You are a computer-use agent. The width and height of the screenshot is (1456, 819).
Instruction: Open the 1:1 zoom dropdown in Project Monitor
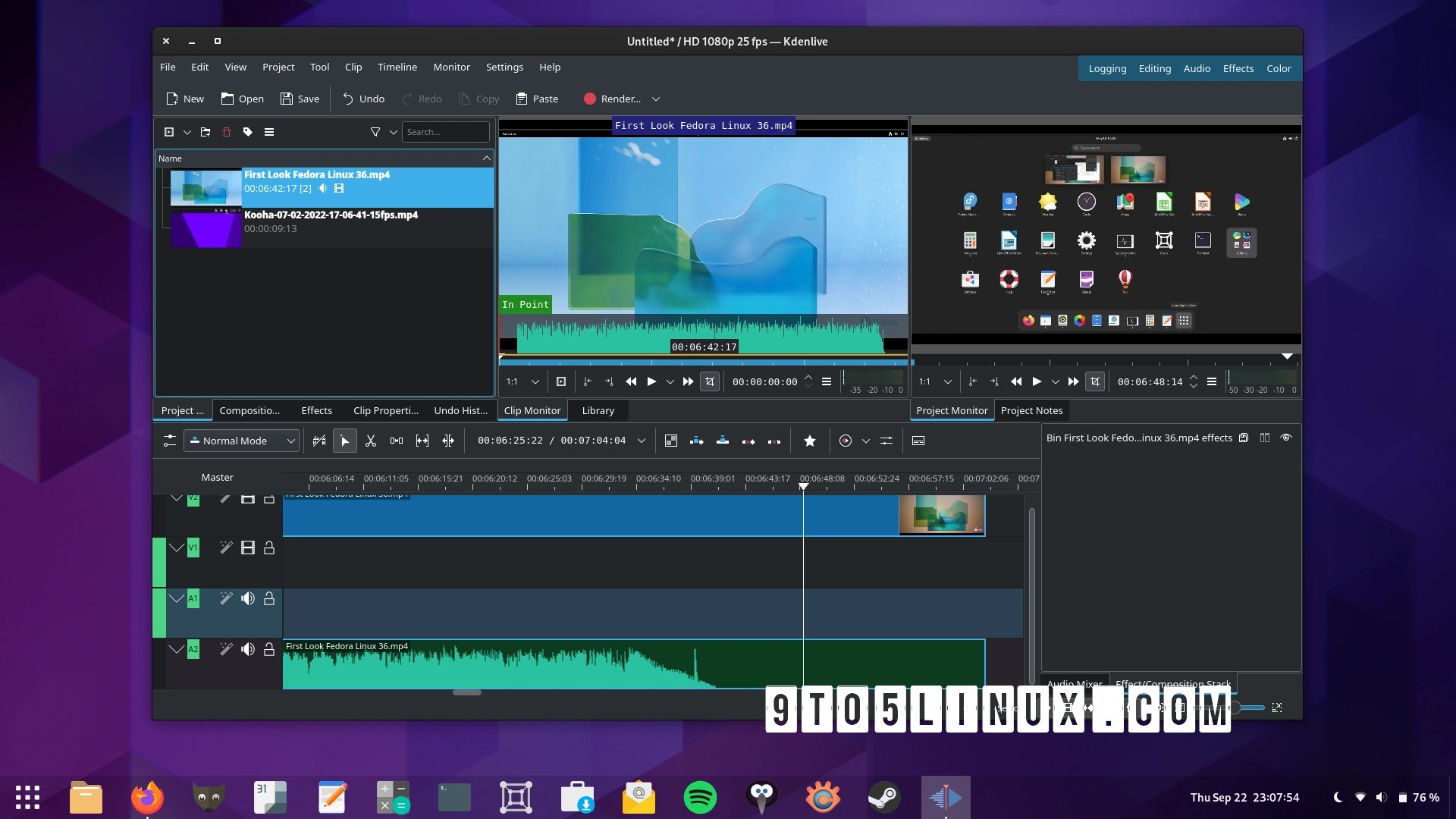point(946,381)
